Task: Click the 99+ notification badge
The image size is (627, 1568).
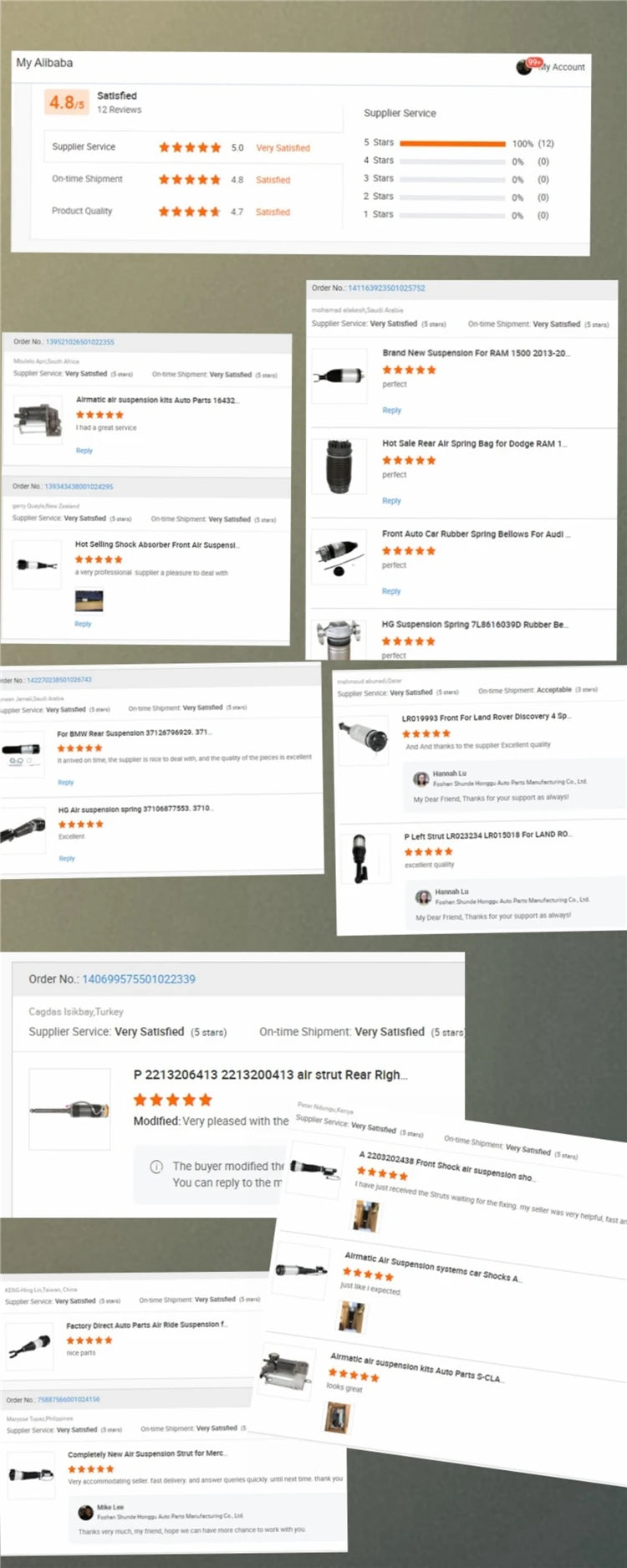Action: [534, 63]
